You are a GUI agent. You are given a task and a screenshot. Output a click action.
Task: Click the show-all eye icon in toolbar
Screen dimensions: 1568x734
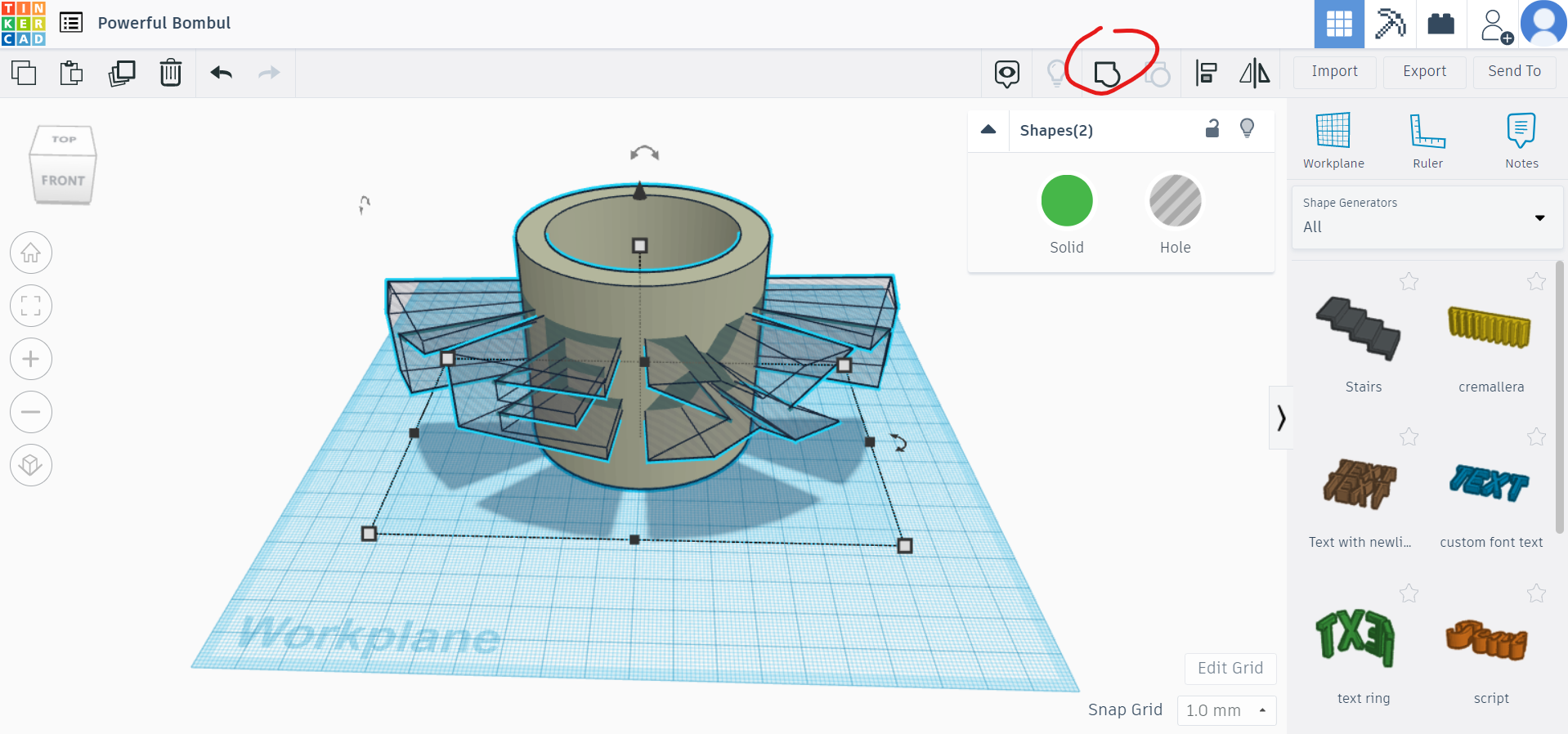point(1007,74)
